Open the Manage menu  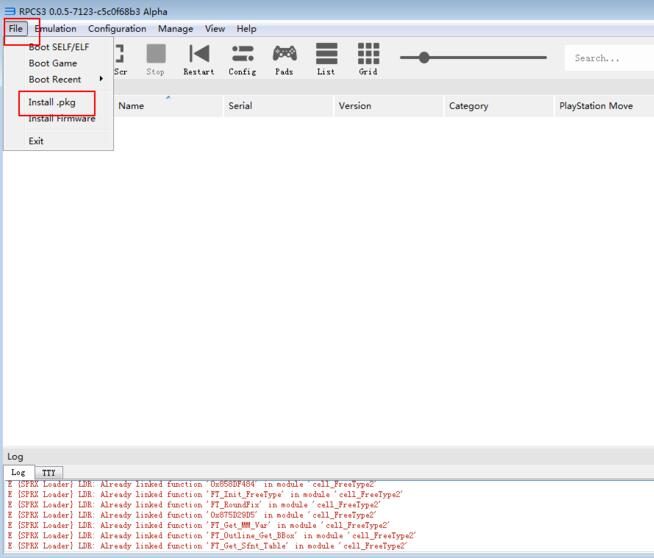(176, 29)
